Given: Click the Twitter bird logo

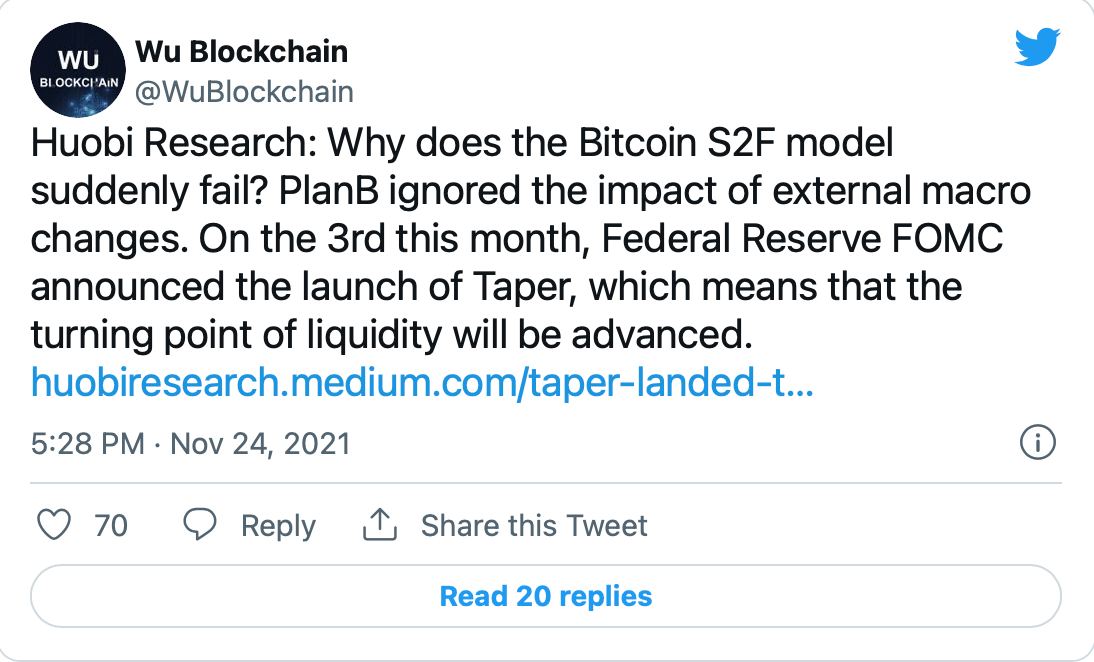Looking at the screenshot, I should coord(1037,47).
